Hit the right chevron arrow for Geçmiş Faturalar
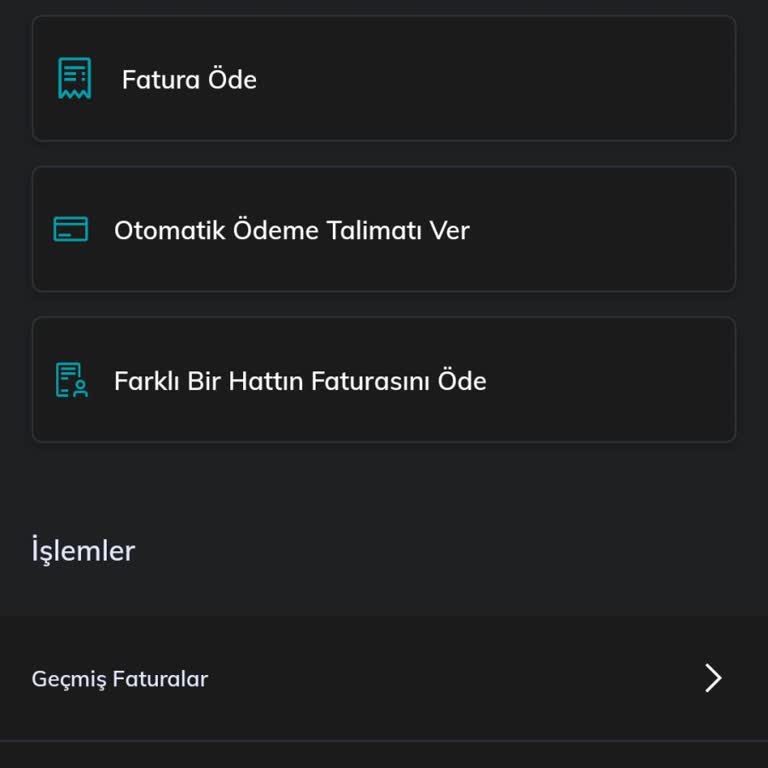Viewport: 768px width, 768px height. coord(712,678)
